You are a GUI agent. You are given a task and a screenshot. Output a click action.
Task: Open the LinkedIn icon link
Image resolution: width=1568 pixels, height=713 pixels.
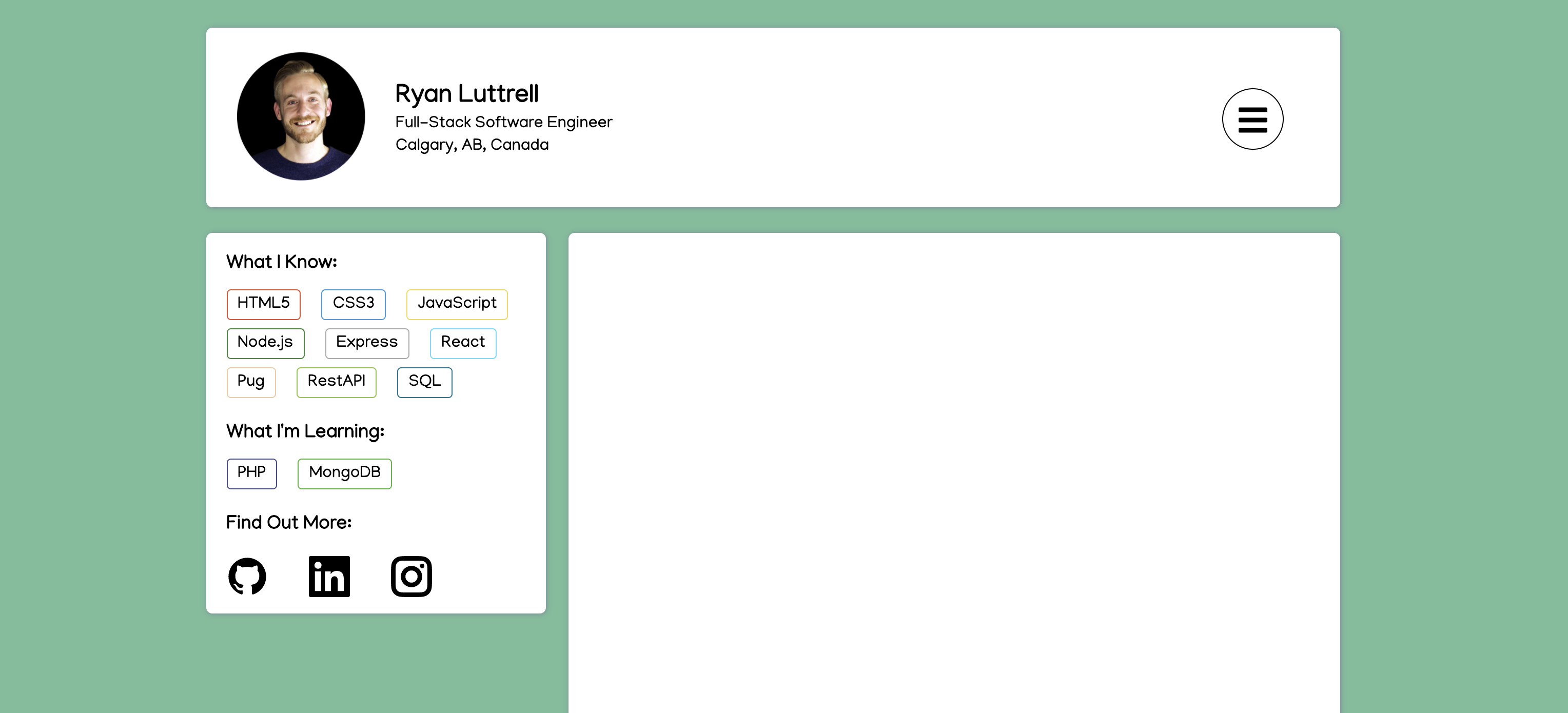click(329, 576)
